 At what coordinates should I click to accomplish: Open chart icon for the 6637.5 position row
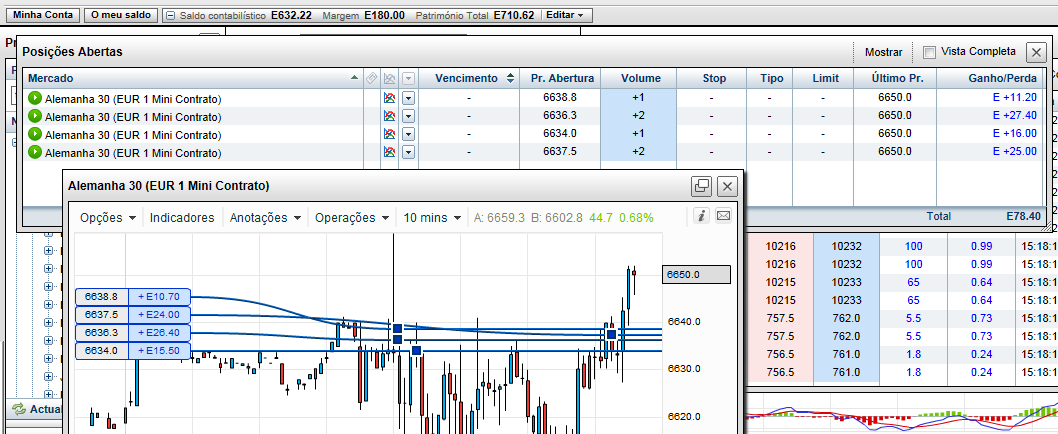[x=389, y=153]
